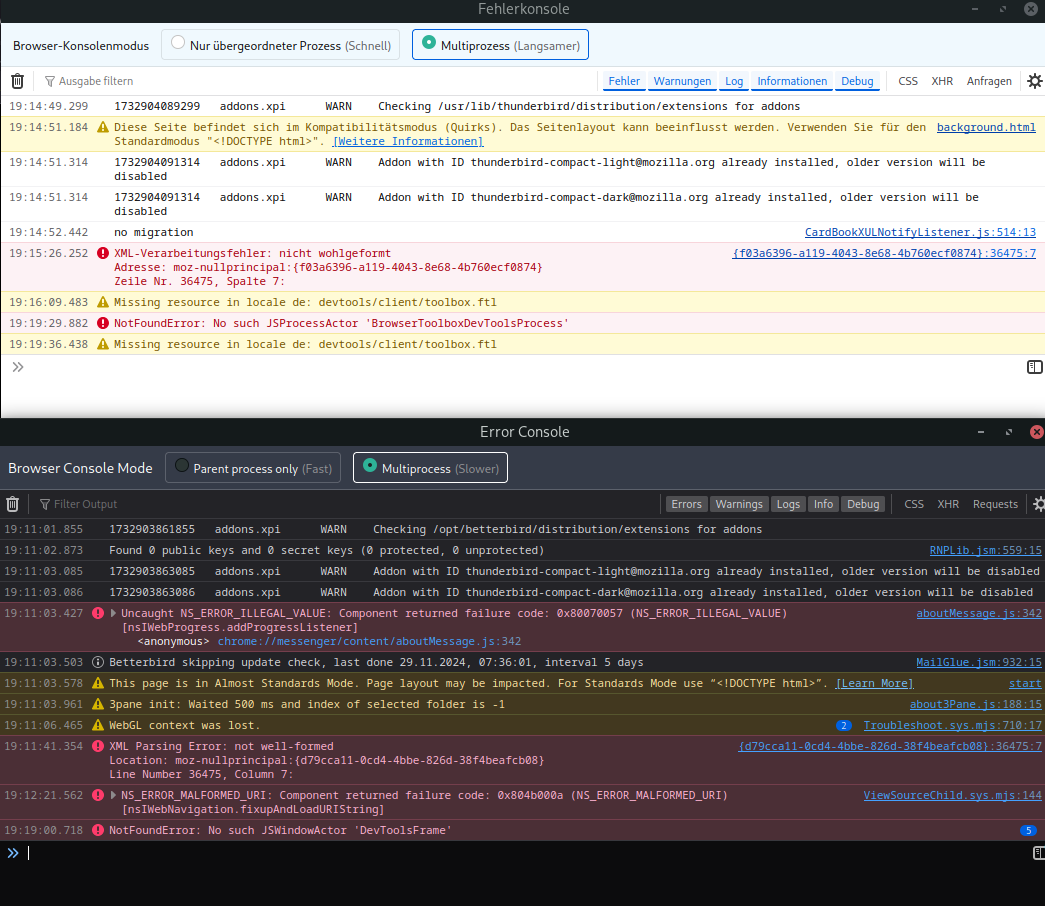Toggle the 'Warnungen' filter in Fehlerkonsole
The image size is (1045, 906).
pyautogui.click(x=682, y=81)
